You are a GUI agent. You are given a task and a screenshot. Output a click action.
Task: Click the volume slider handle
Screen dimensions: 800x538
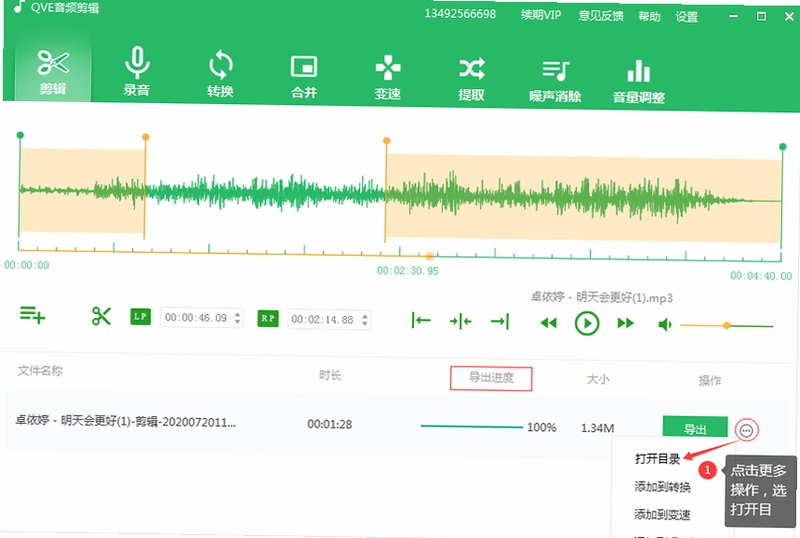(x=726, y=325)
